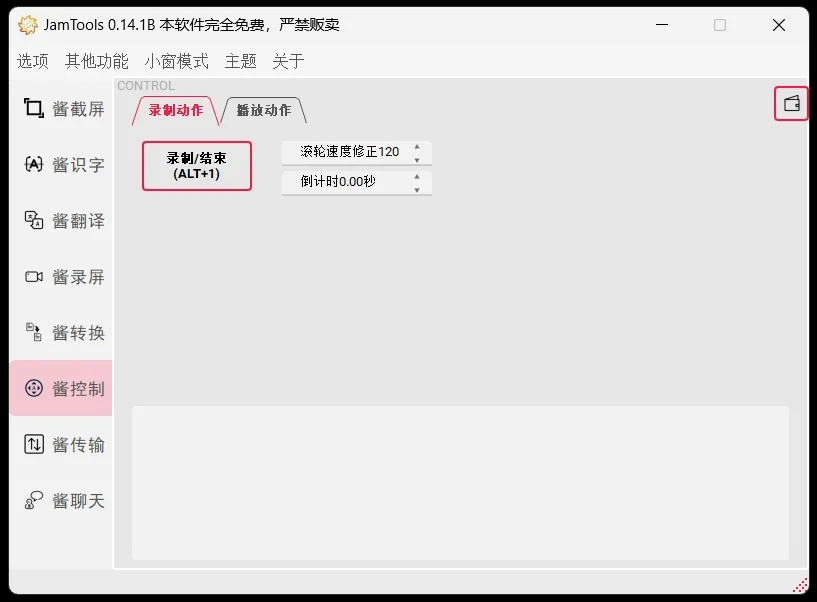Open the 关于 menu

pos(288,61)
